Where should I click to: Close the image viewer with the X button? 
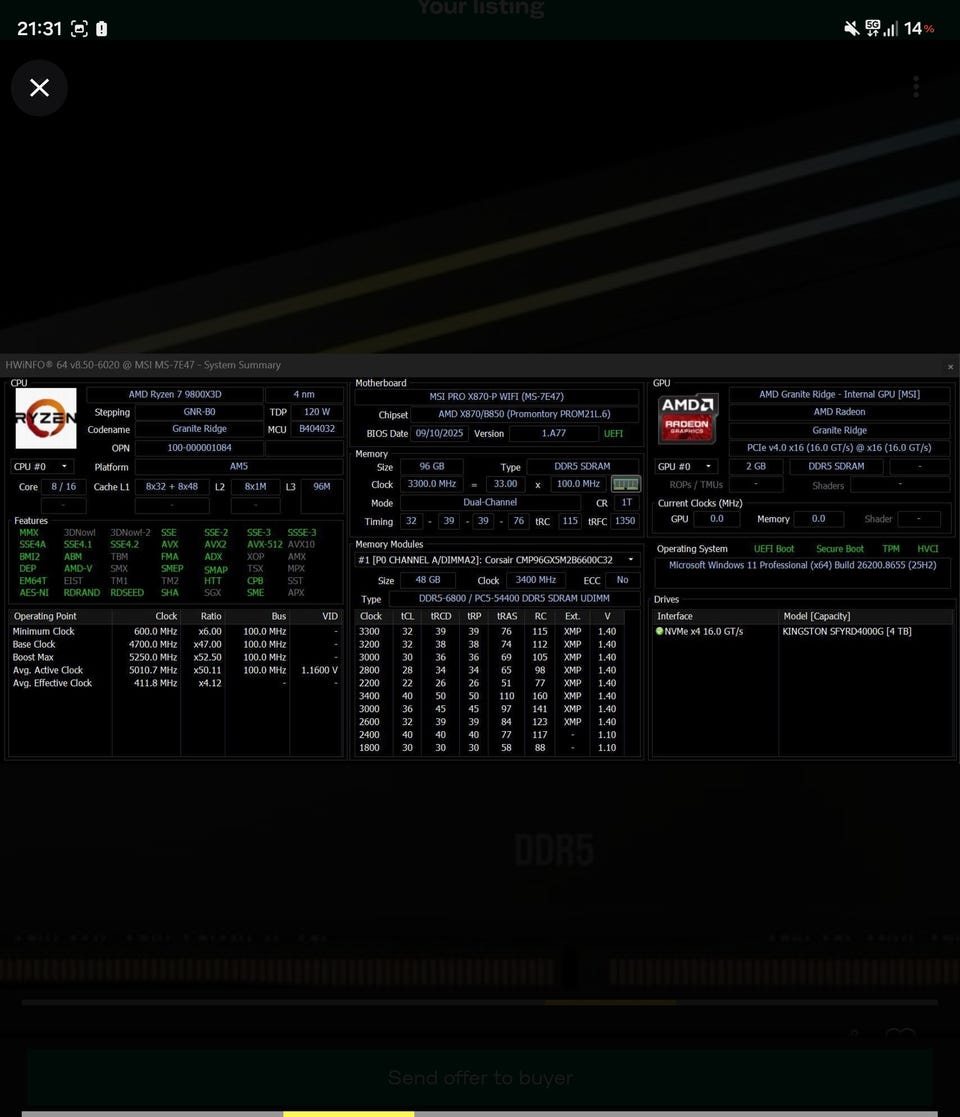39,88
